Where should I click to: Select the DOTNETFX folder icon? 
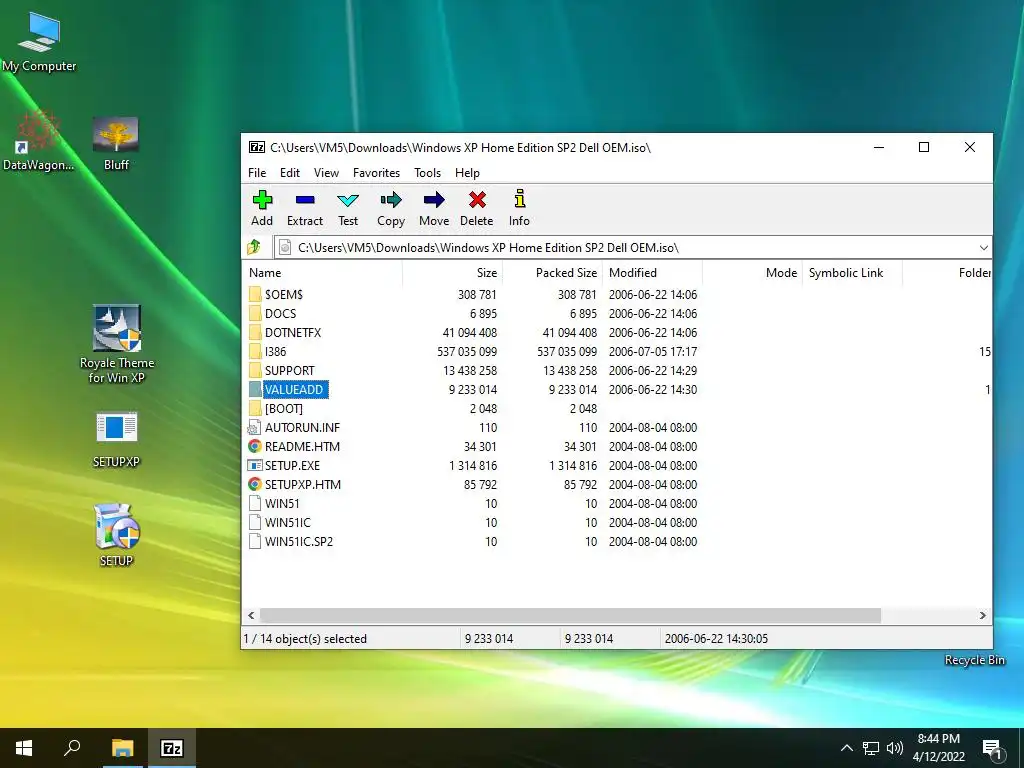click(x=255, y=332)
